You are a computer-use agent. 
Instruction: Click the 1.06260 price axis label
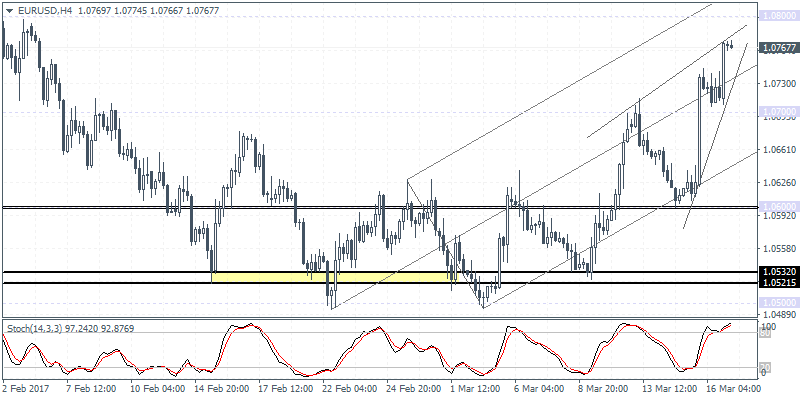pyautogui.click(x=778, y=183)
